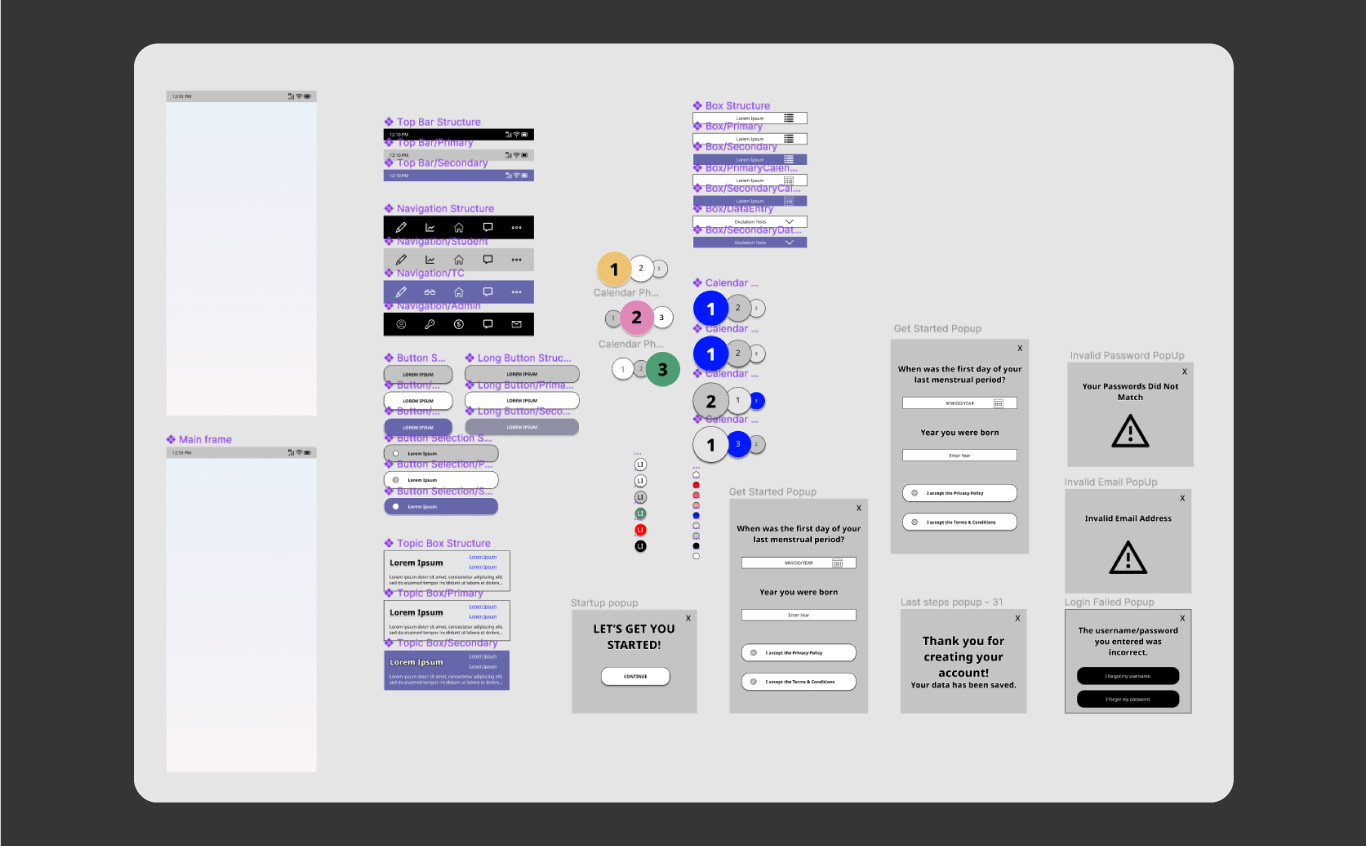Click CONTINUE button in Startup popup
Screen dimensions: 1366x846
[635, 677]
